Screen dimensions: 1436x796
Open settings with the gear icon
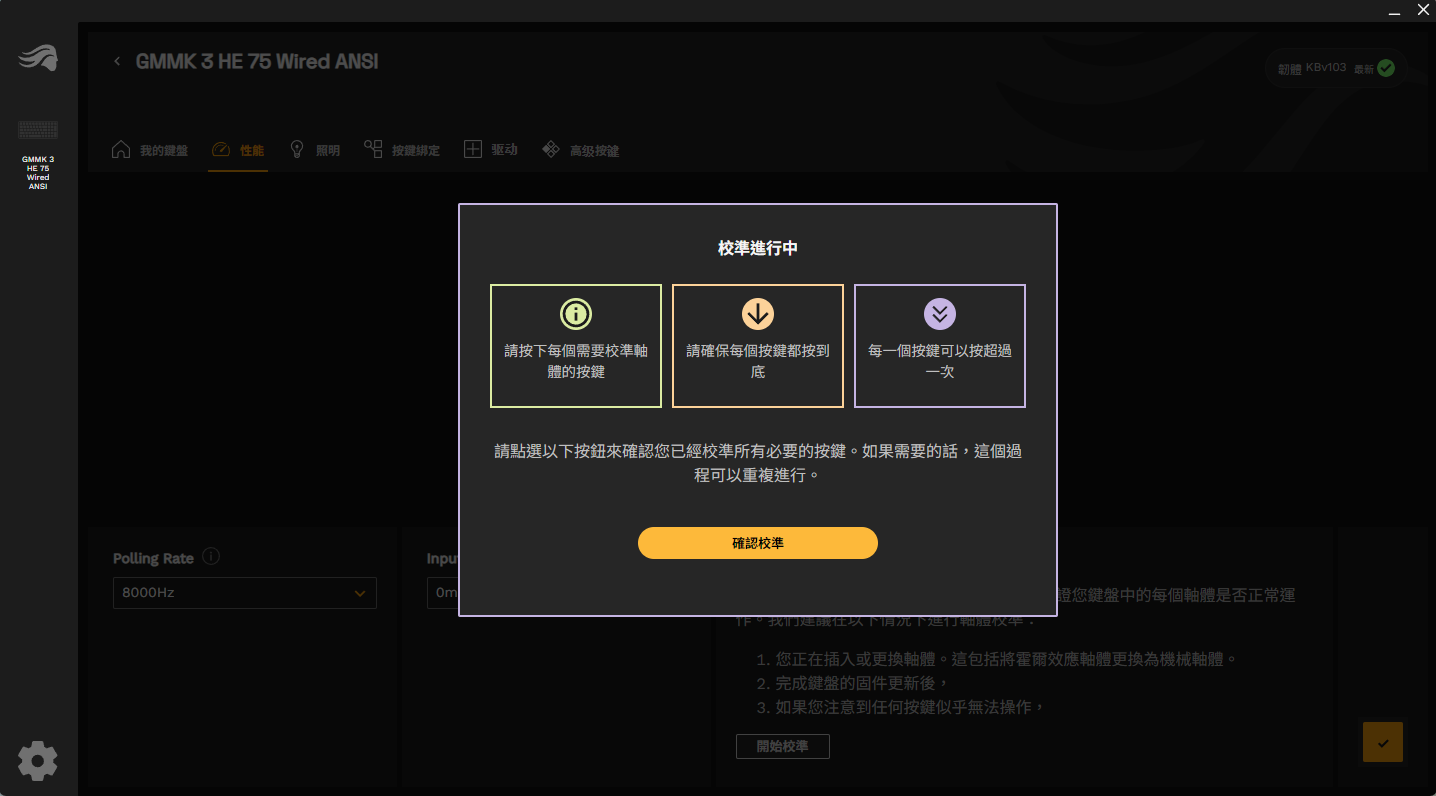click(x=38, y=761)
